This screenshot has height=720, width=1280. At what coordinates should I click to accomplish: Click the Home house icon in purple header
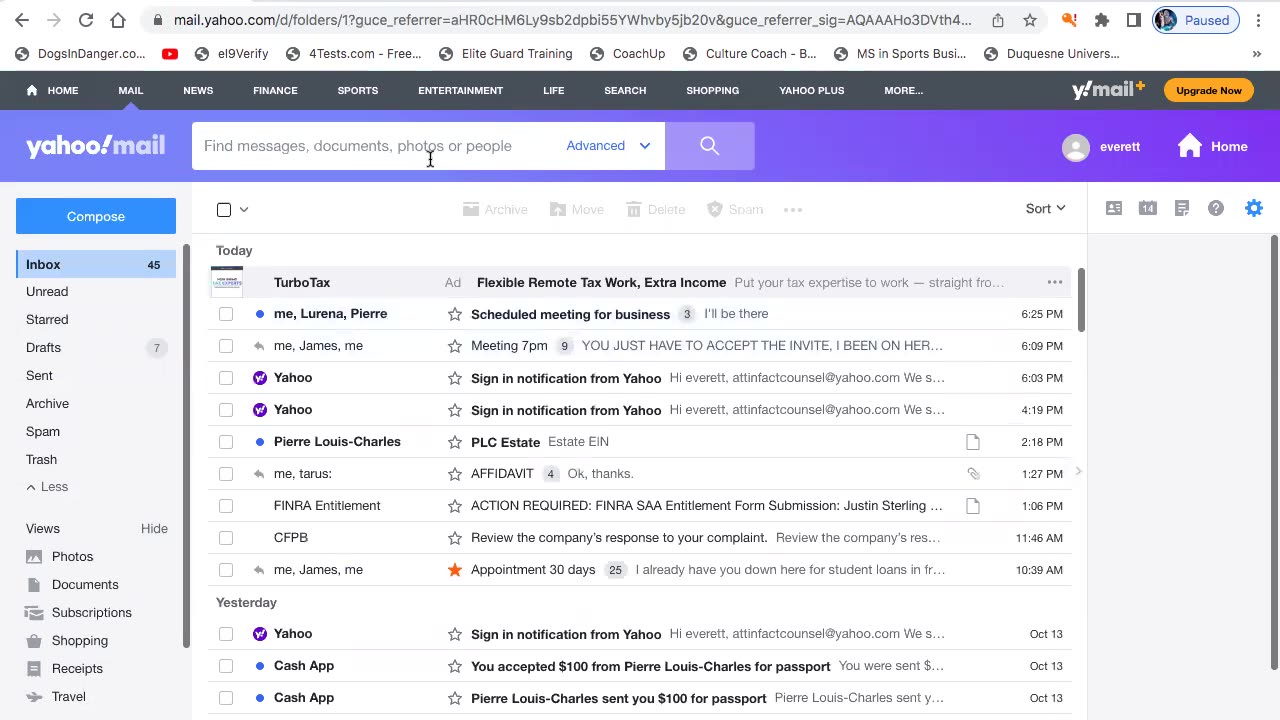coord(1190,146)
